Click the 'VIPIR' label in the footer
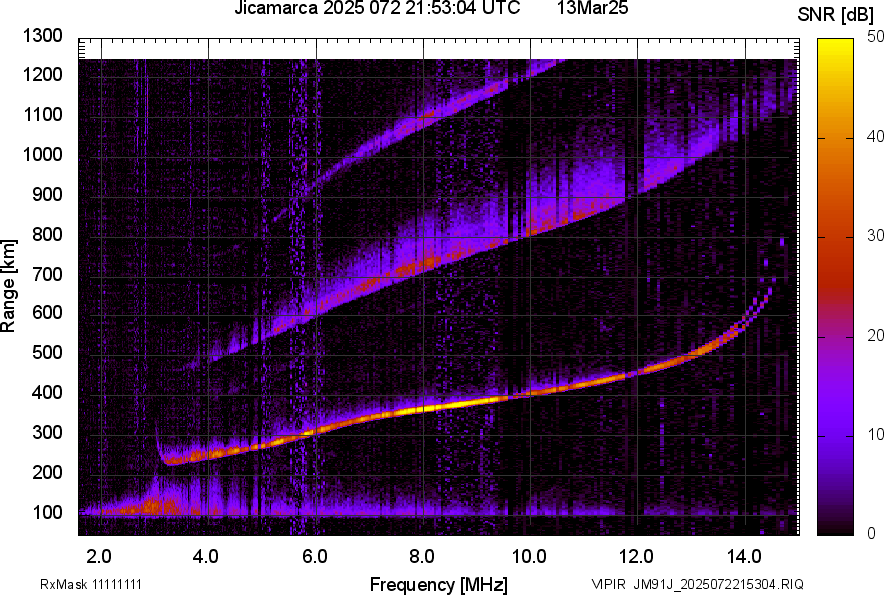The image size is (884, 595). [608, 584]
